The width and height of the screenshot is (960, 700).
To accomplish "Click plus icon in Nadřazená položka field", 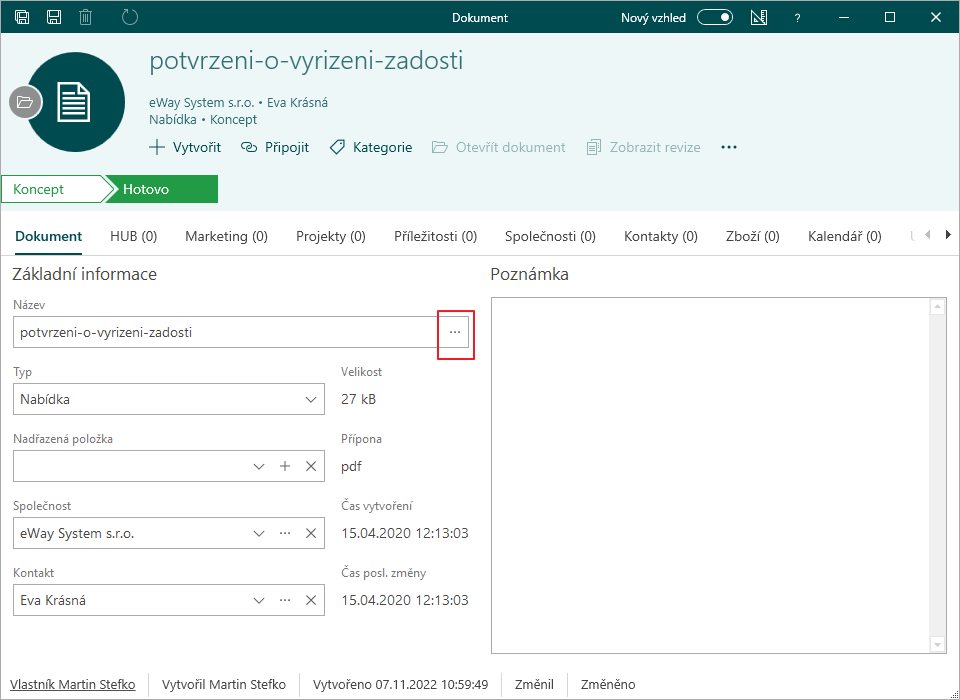I will coord(285,467).
